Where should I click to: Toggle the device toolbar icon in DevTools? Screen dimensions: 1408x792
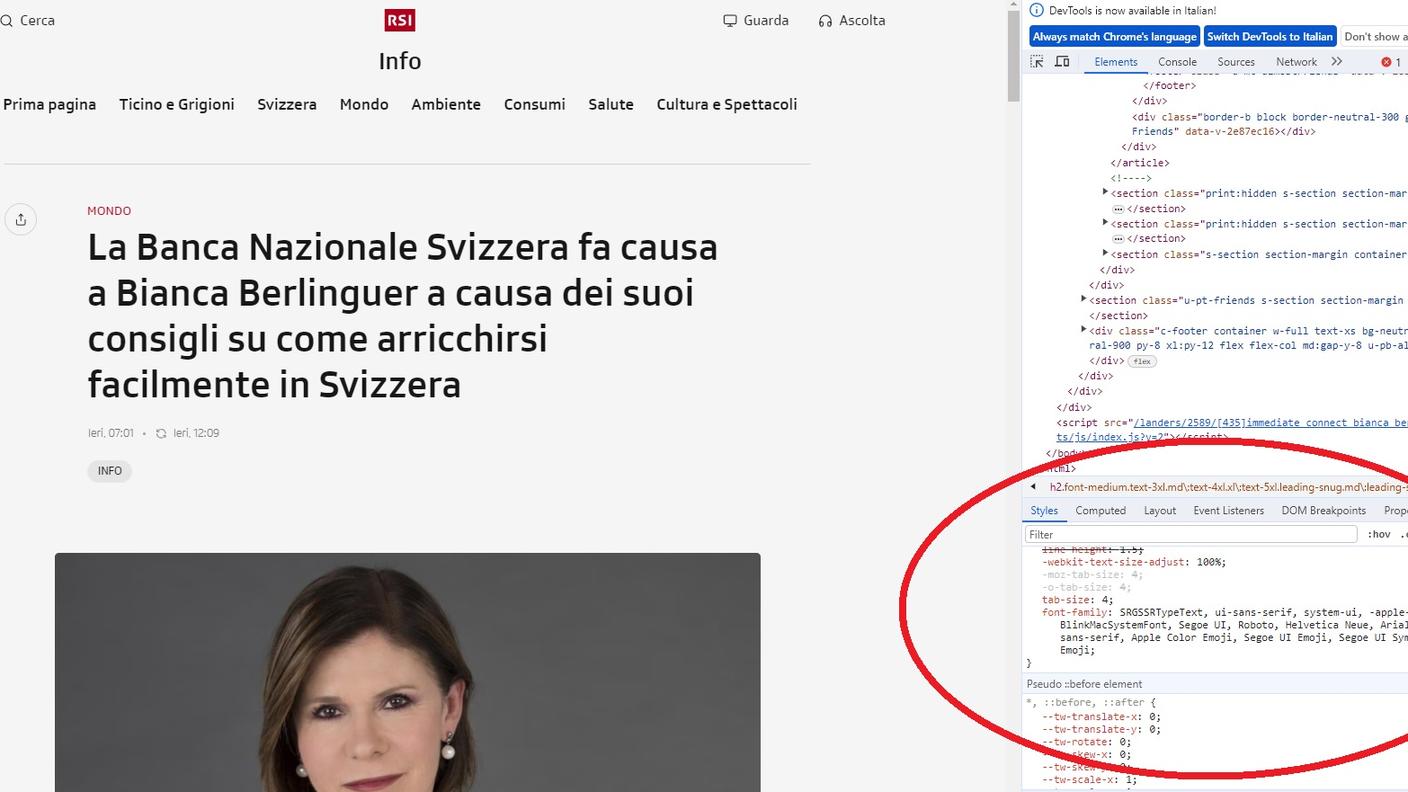1062,62
